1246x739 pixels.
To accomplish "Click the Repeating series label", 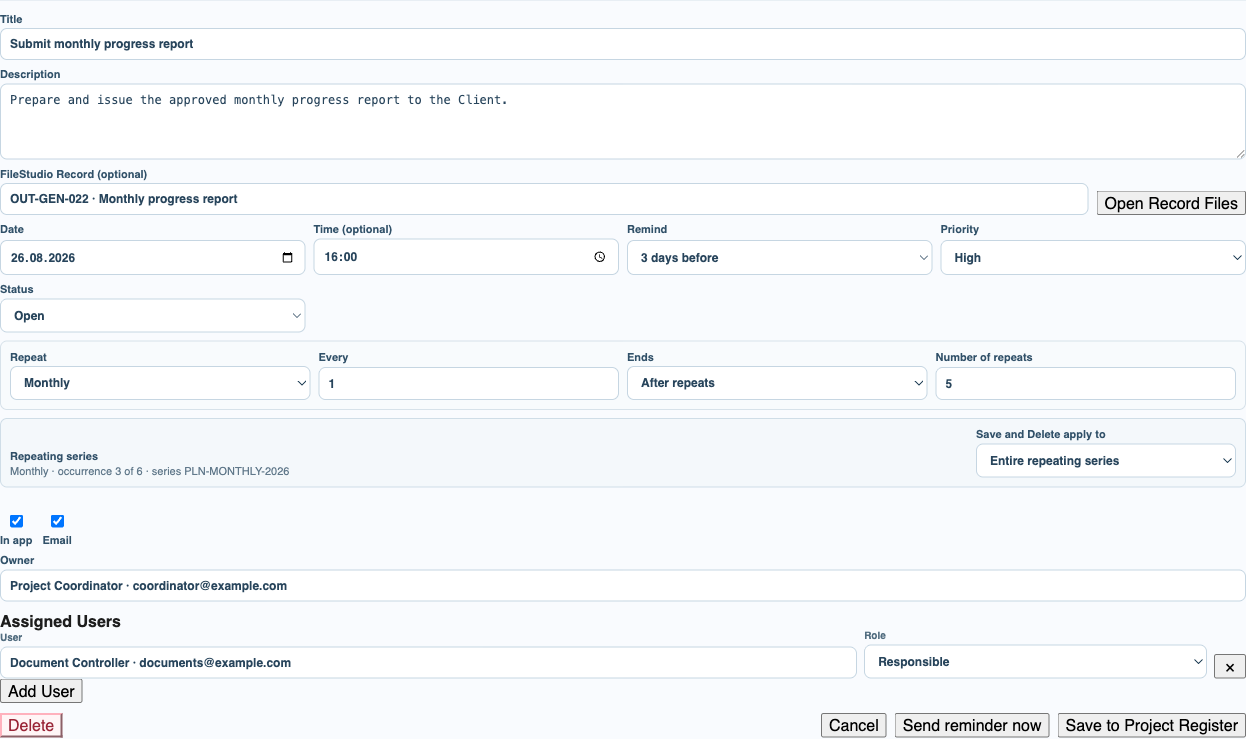I will coord(54,456).
